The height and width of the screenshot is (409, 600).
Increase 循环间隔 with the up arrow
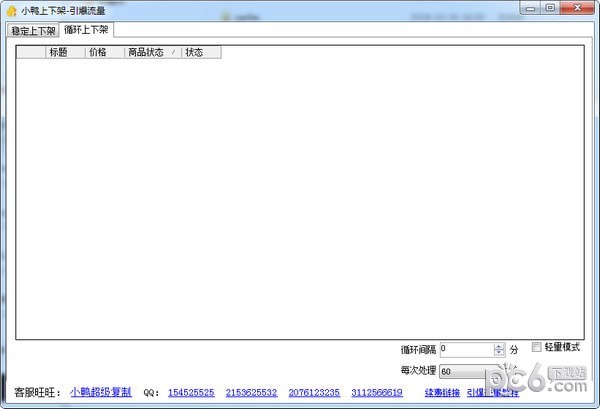point(499,347)
